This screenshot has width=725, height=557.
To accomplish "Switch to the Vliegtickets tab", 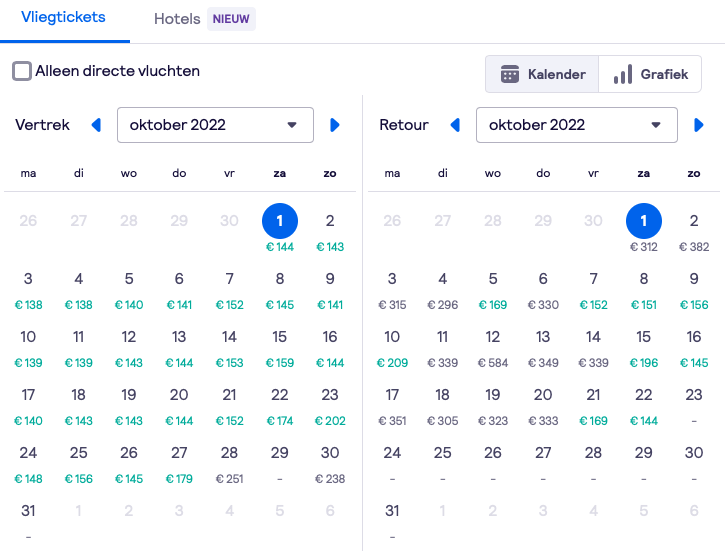I will (63, 18).
